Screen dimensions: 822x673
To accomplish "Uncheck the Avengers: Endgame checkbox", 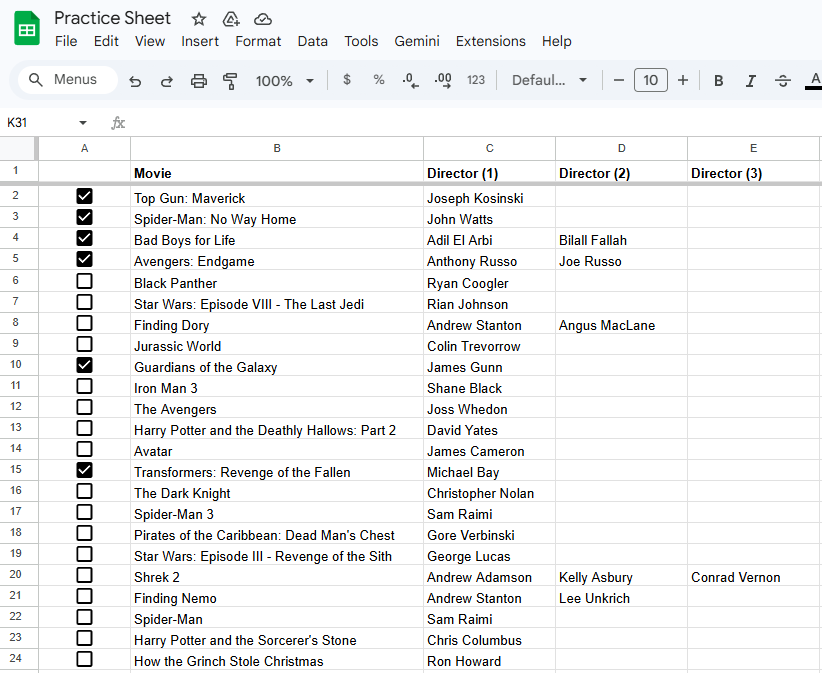I will tap(84, 259).
